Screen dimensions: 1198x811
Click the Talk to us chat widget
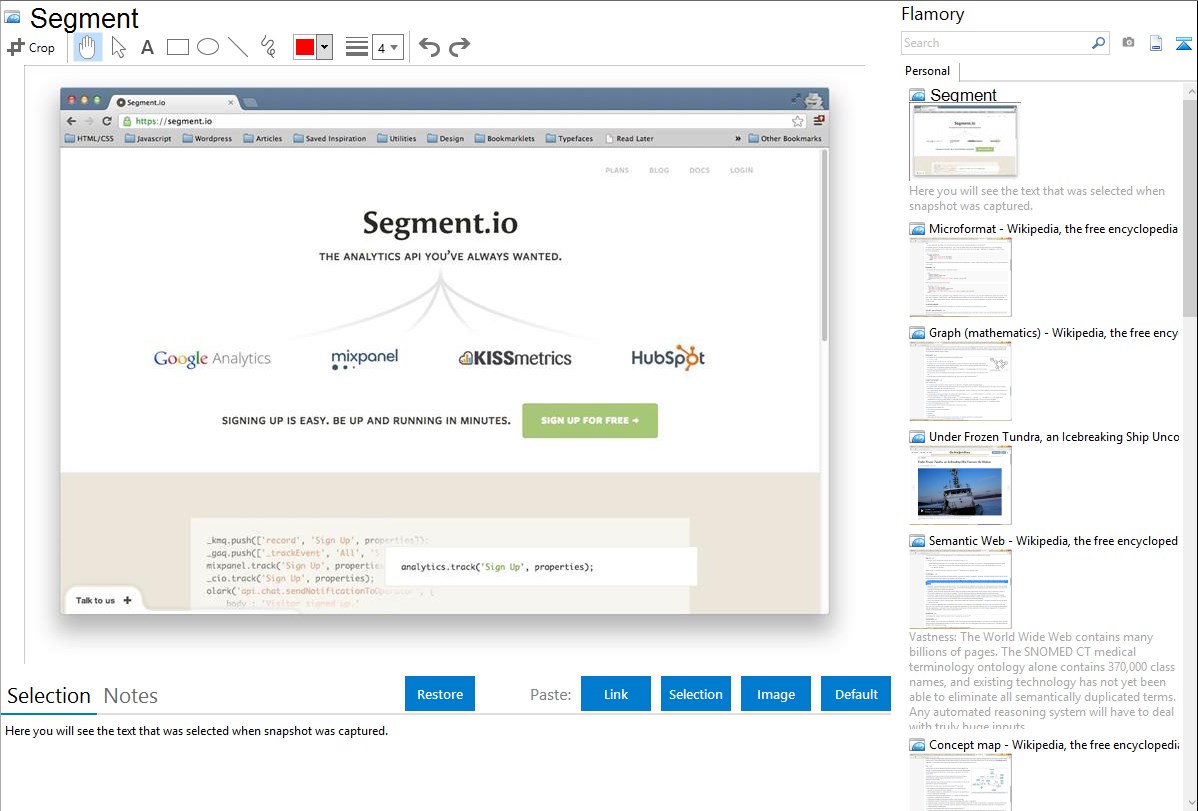click(x=103, y=600)
